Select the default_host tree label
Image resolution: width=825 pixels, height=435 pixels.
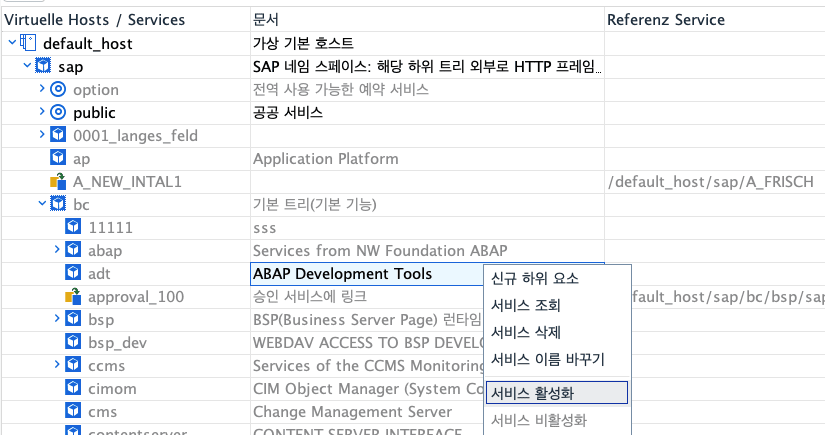tap(88, 44)
